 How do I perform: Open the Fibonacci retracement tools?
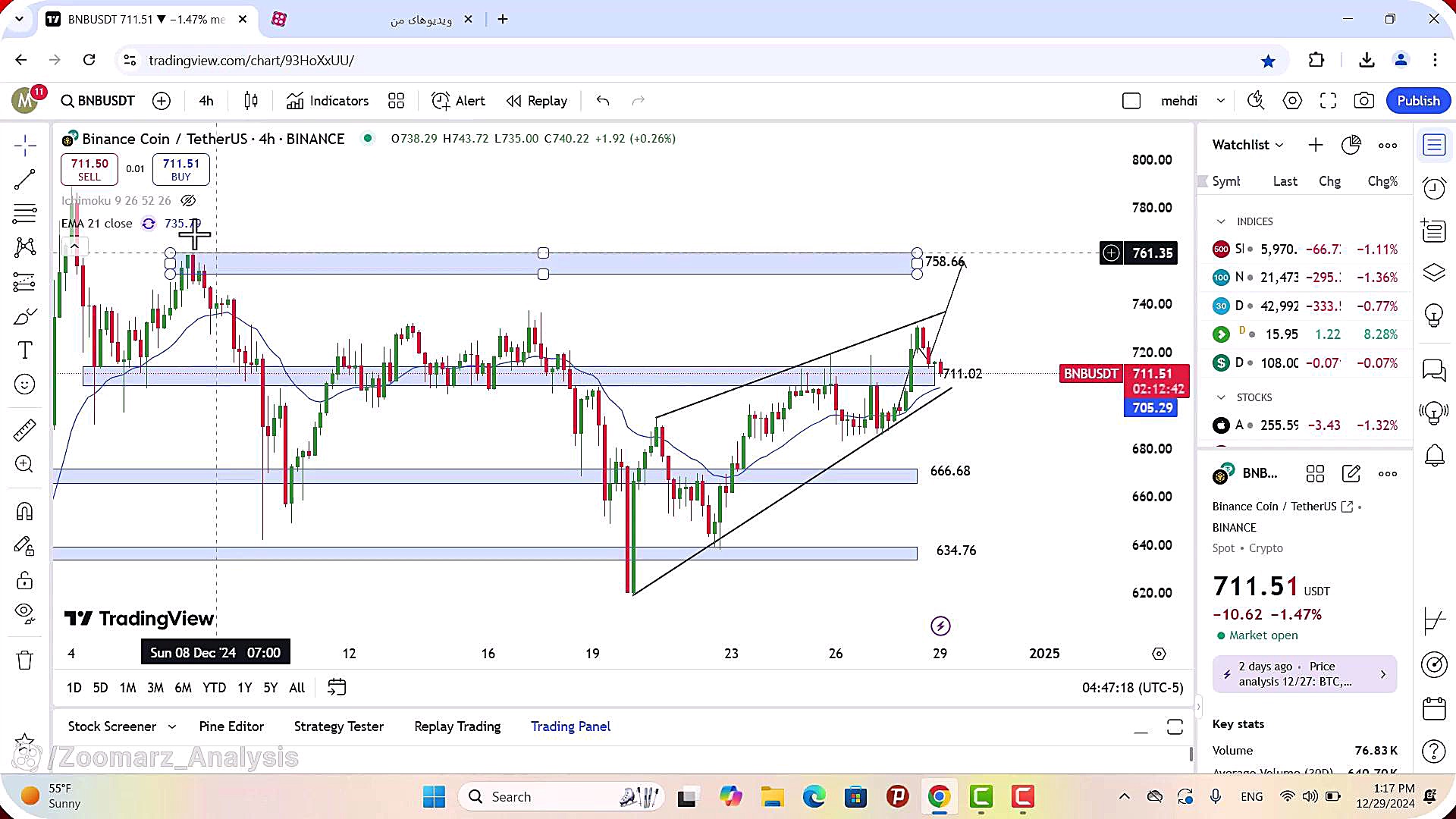pos(24,214)
